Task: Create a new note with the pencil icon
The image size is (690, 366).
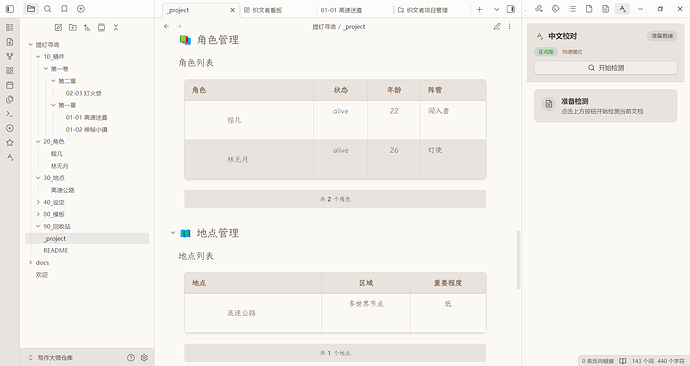Action: pos(58,27)
